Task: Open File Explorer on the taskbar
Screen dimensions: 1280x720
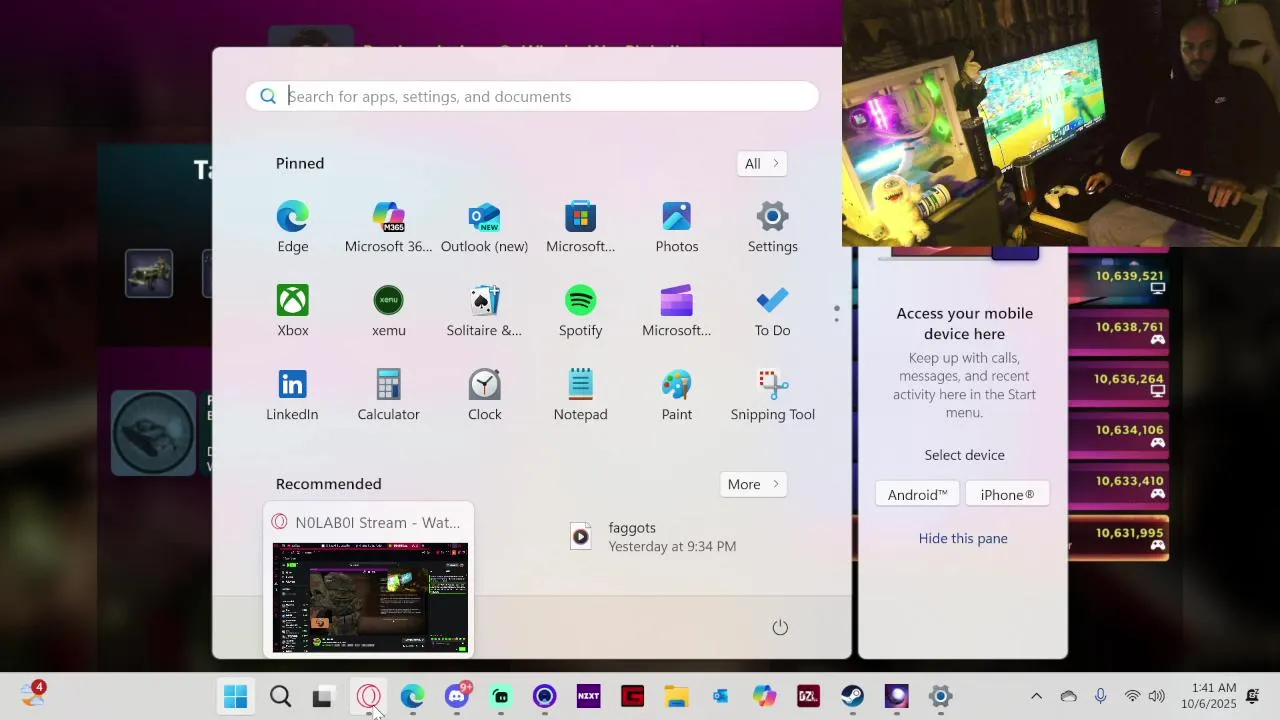Action: coord(677,696)
